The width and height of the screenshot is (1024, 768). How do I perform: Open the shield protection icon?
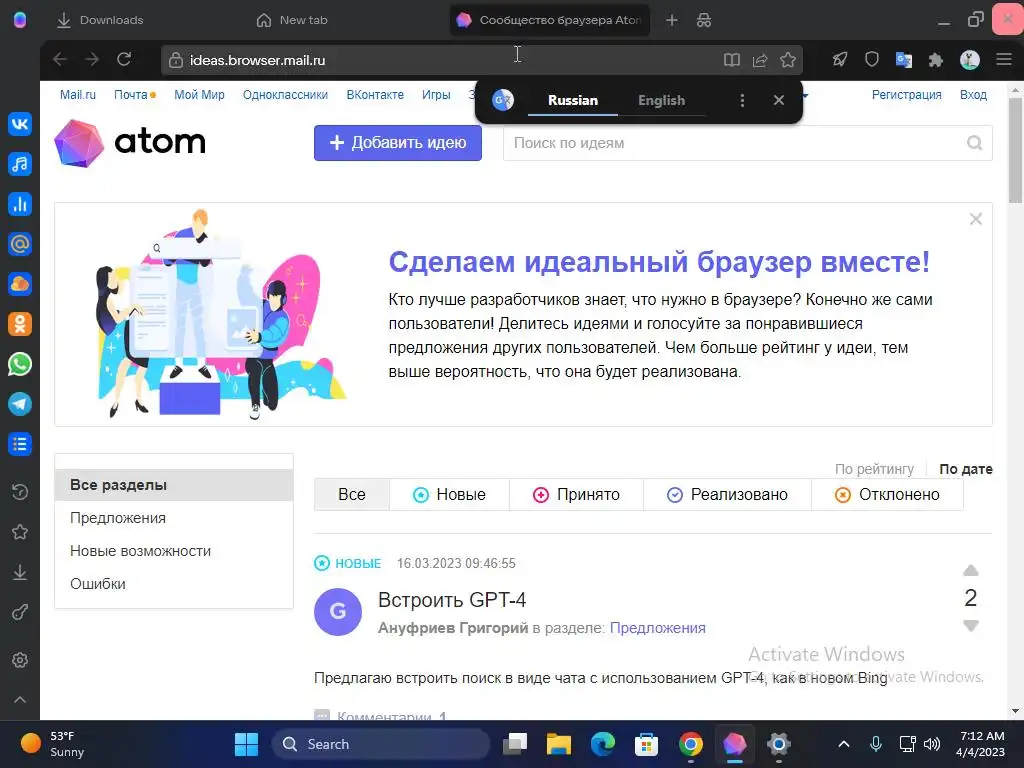[x=871, y=60]
